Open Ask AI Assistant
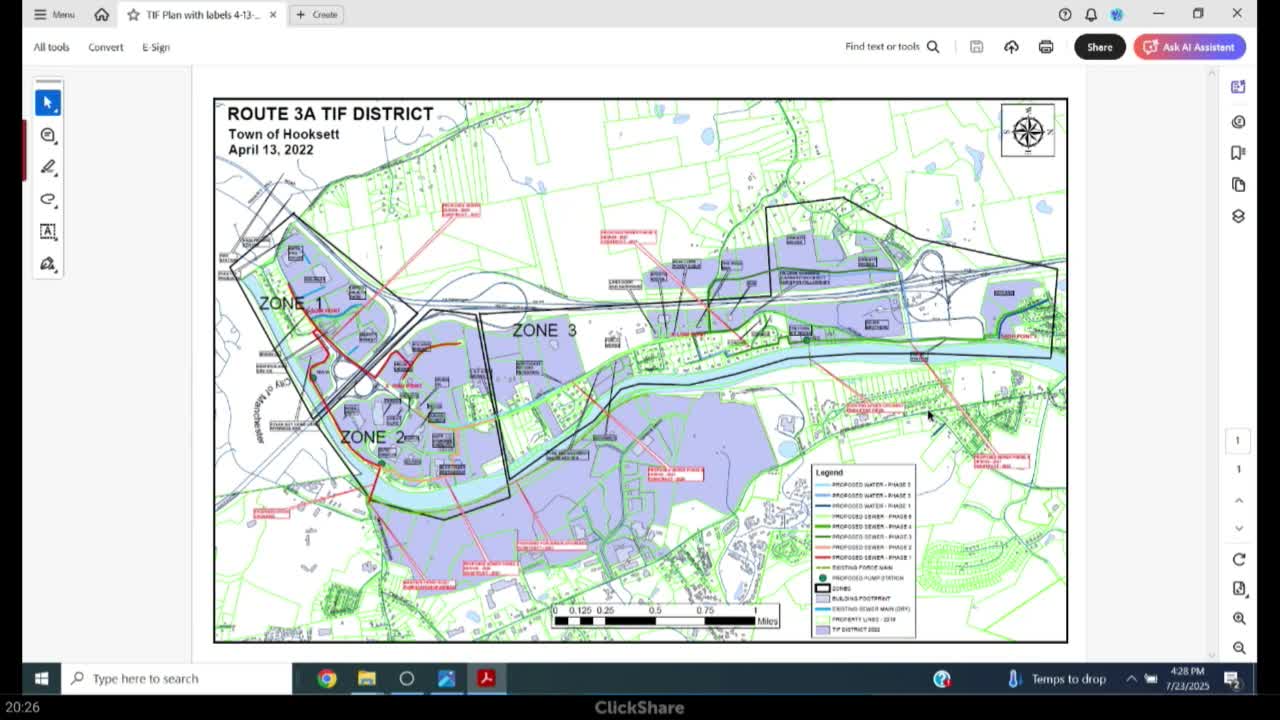The width and height of the screenshot is (1280, 720). [1189, 47]
